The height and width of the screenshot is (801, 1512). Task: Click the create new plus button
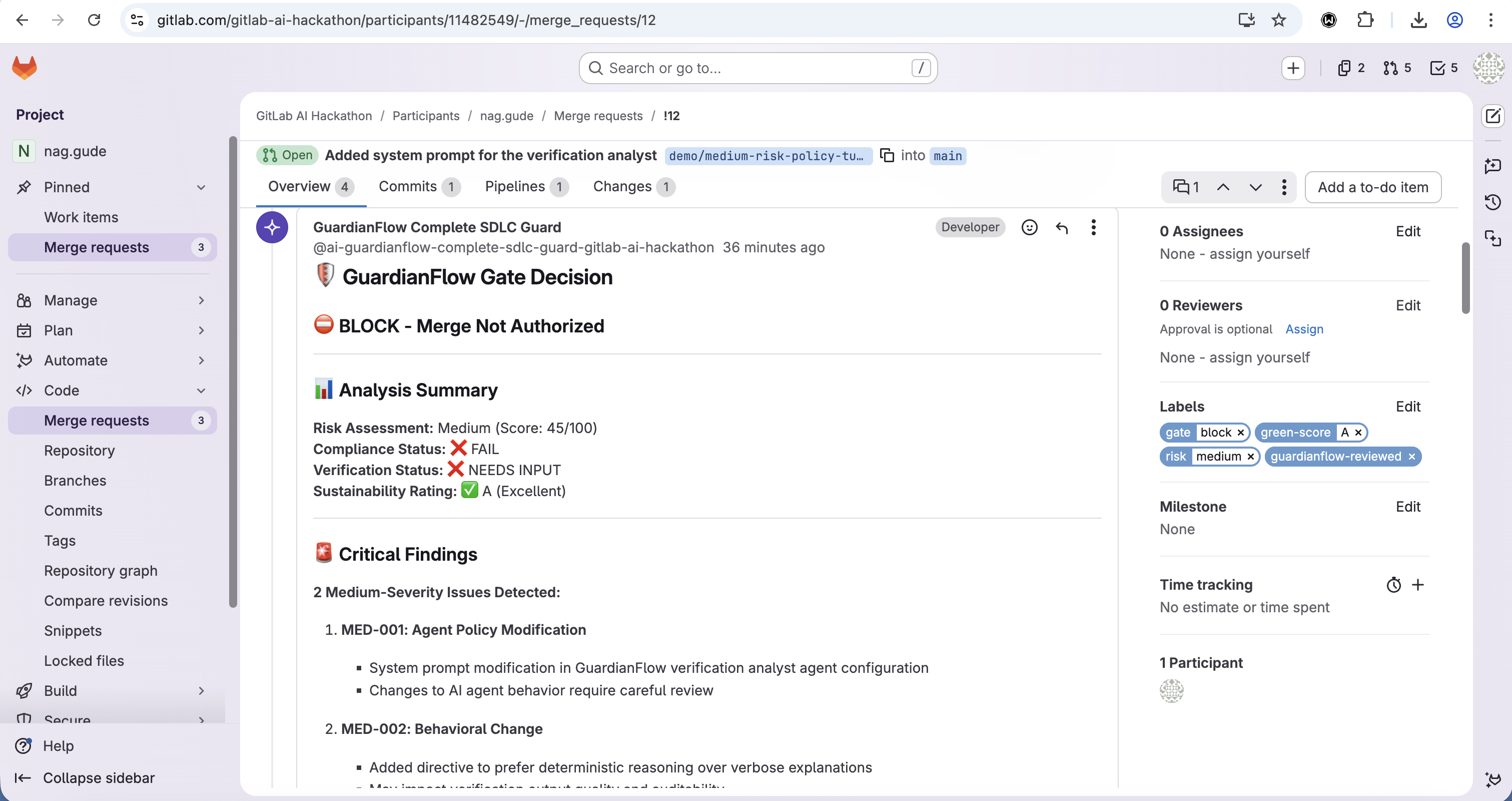(1293, 68)
